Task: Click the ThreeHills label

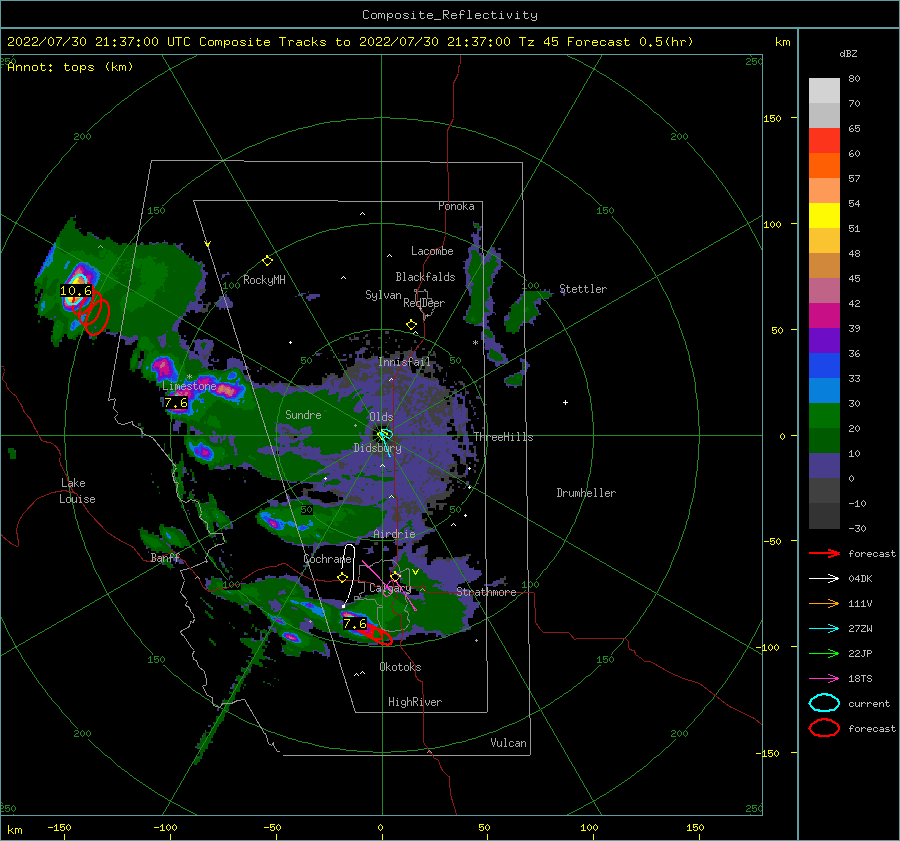Action: tap(503, 437)
